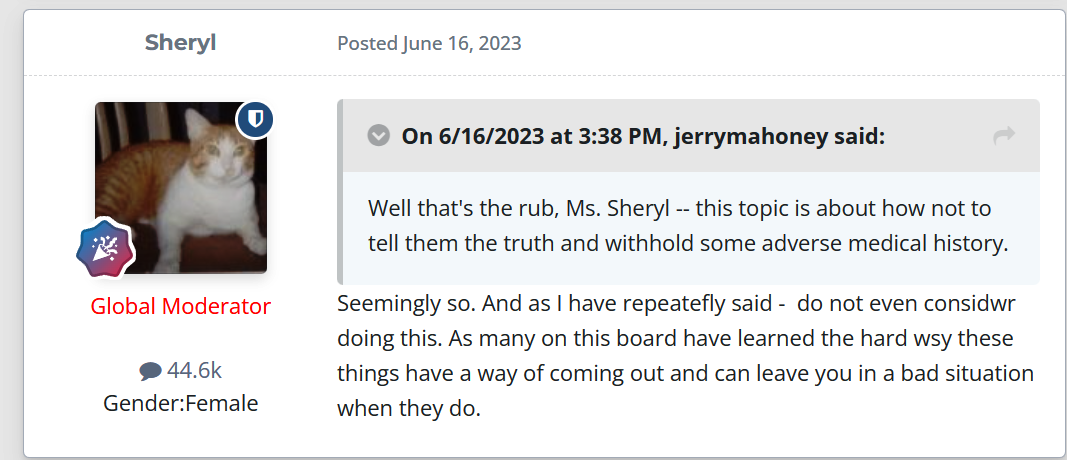The width and height of the screenshot is (1067, 460).
Task: Click the moderator shield badge on avatar
Action: pyautogui.click(x=255, y=120)
